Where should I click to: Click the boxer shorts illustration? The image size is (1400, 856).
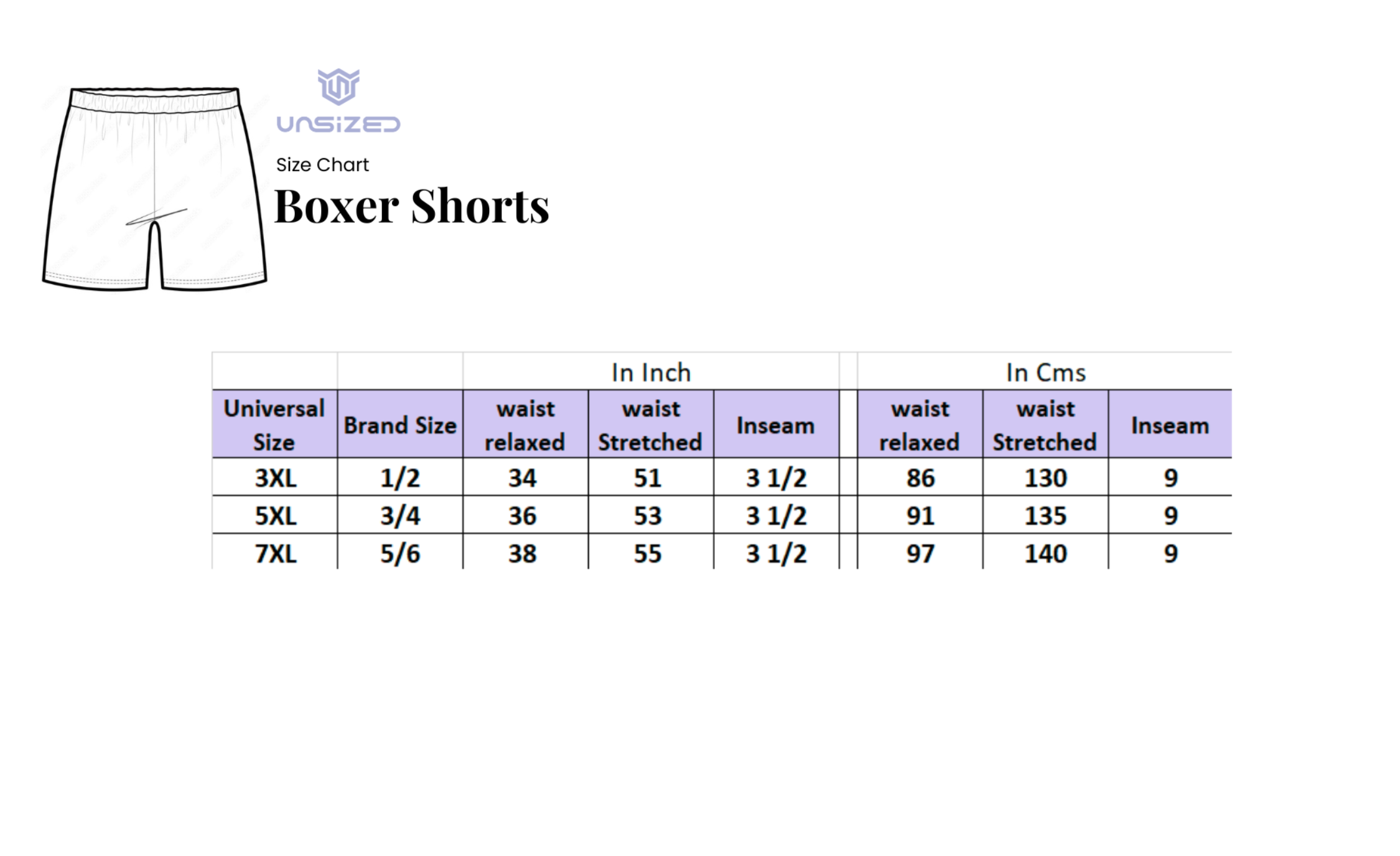point(154,189)
